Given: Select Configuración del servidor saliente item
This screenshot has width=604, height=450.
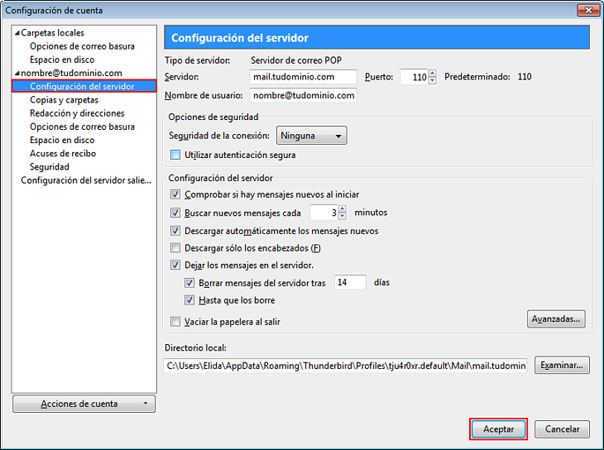Looking at the screenshot, I should pyautogui.click(x=86, y=180).
